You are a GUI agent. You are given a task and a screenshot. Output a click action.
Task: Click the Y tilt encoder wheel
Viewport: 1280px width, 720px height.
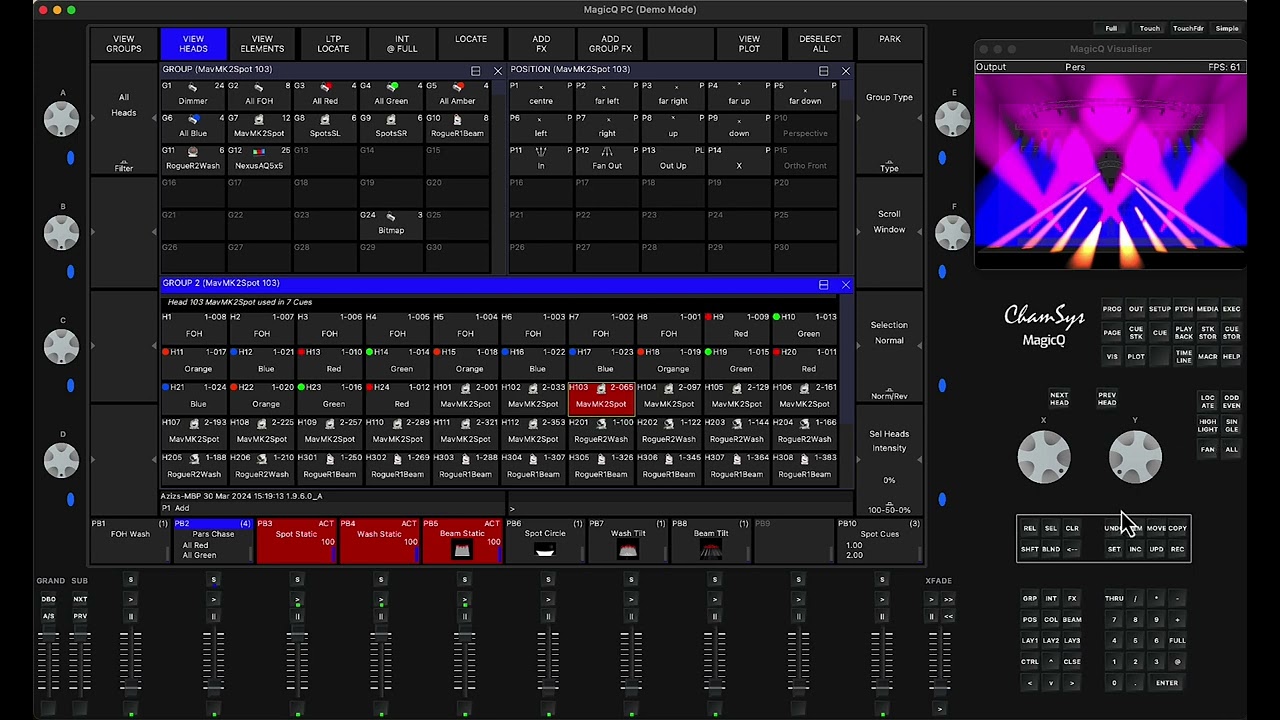pos(1135,458)
